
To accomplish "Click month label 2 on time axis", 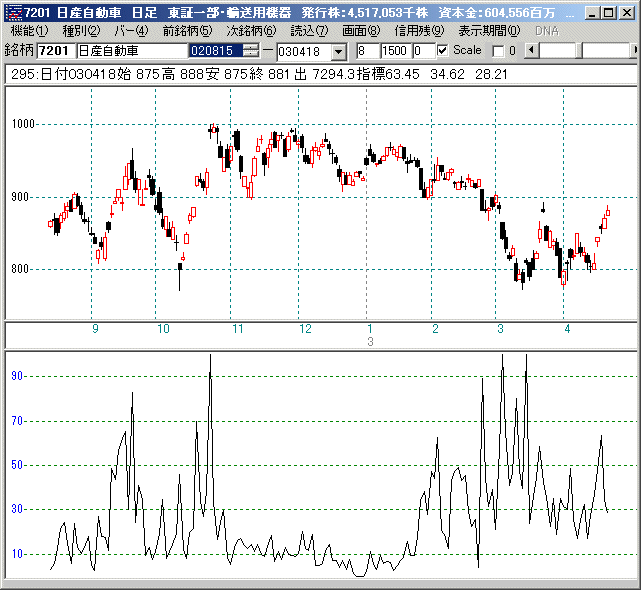I will (x=436, y=329).
